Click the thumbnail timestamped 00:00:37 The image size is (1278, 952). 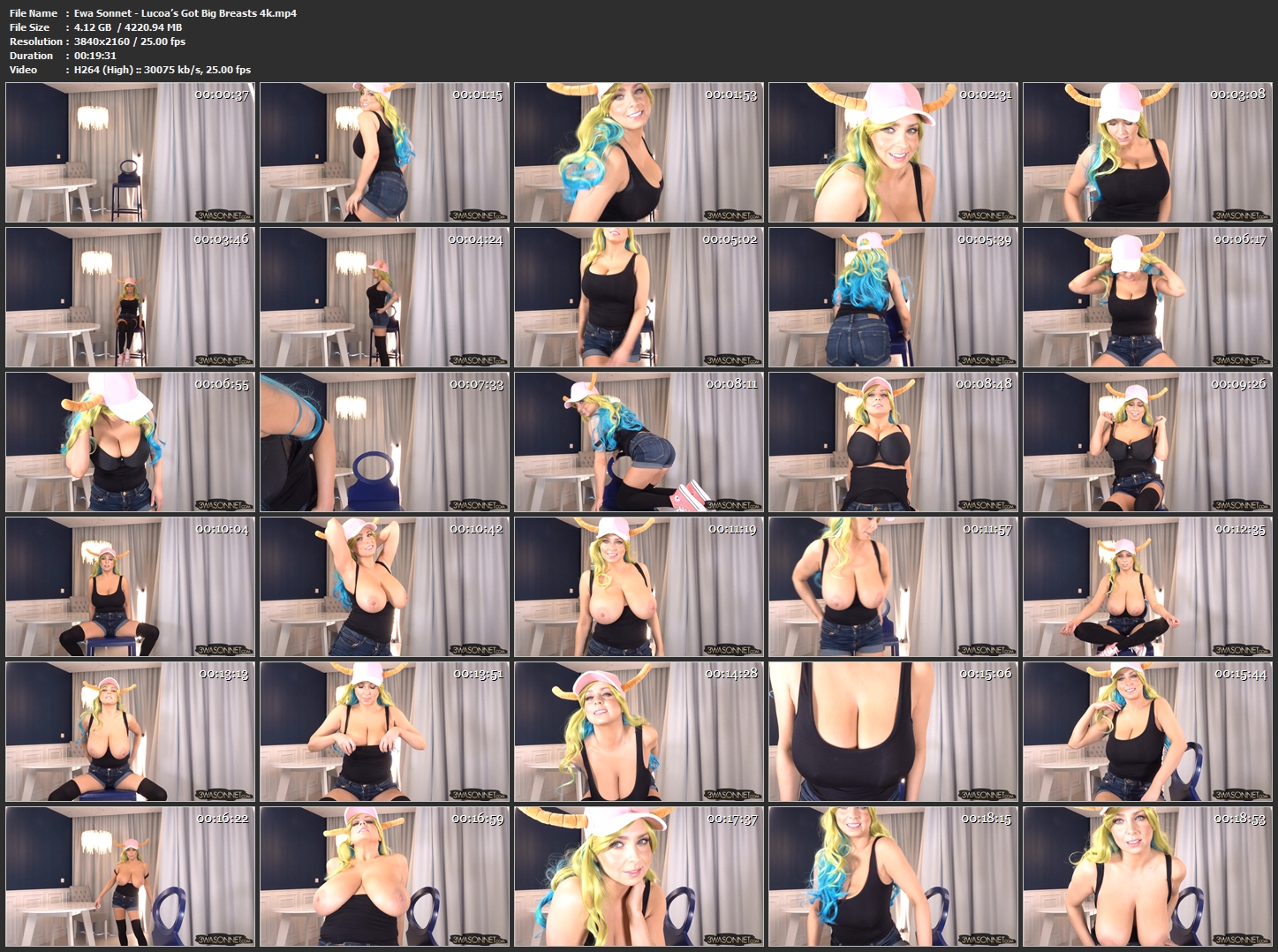pos(130,152)
